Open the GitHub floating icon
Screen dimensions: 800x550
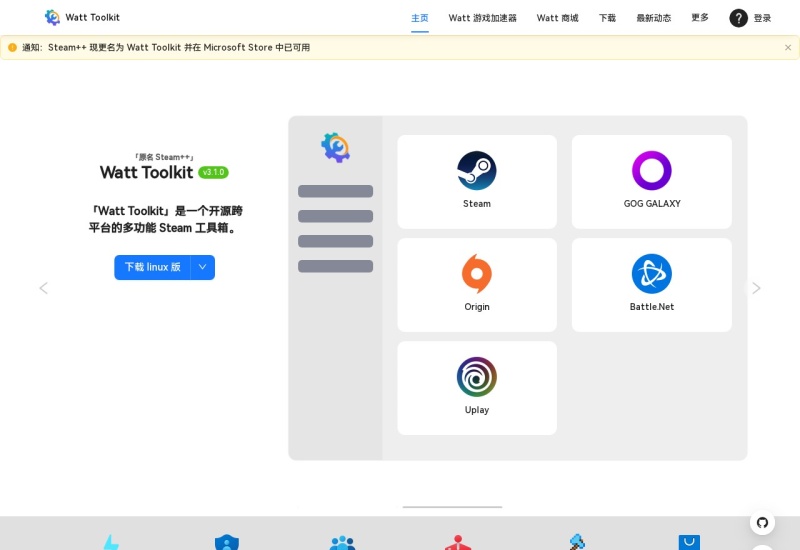762,523
